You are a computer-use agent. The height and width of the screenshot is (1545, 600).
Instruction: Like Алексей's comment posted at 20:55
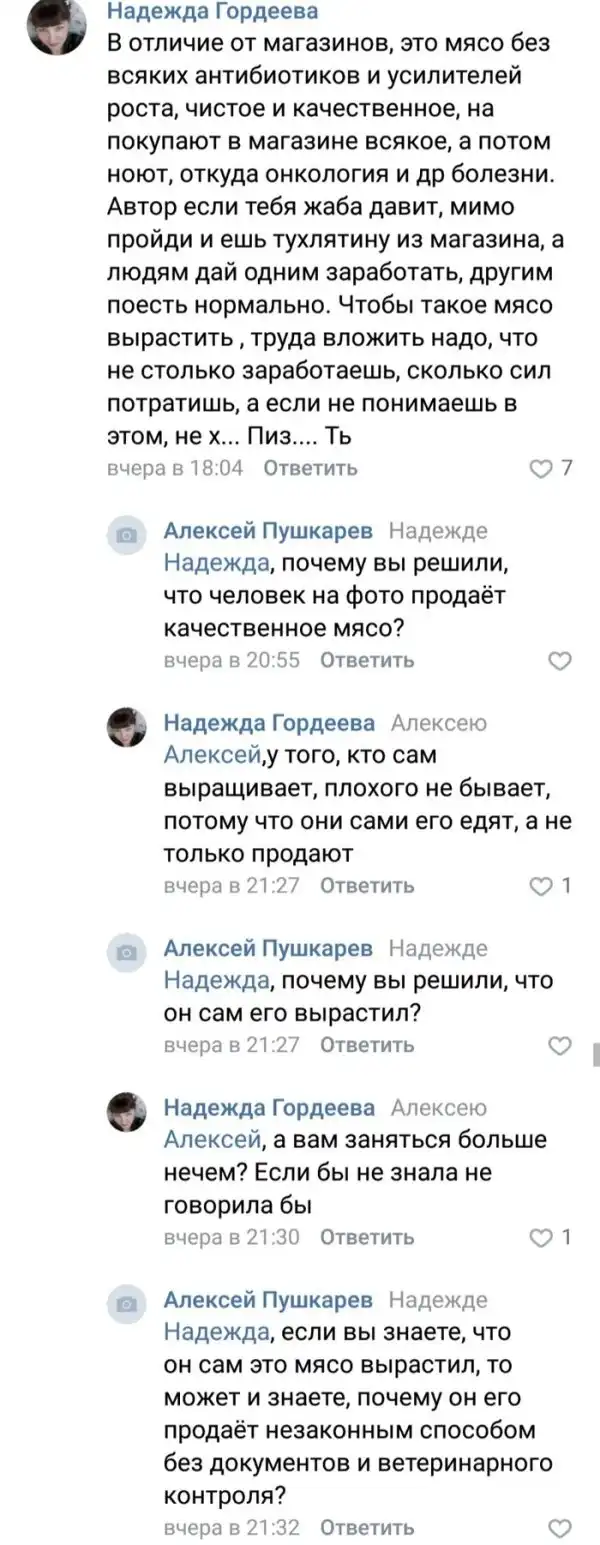pos(561,660)
